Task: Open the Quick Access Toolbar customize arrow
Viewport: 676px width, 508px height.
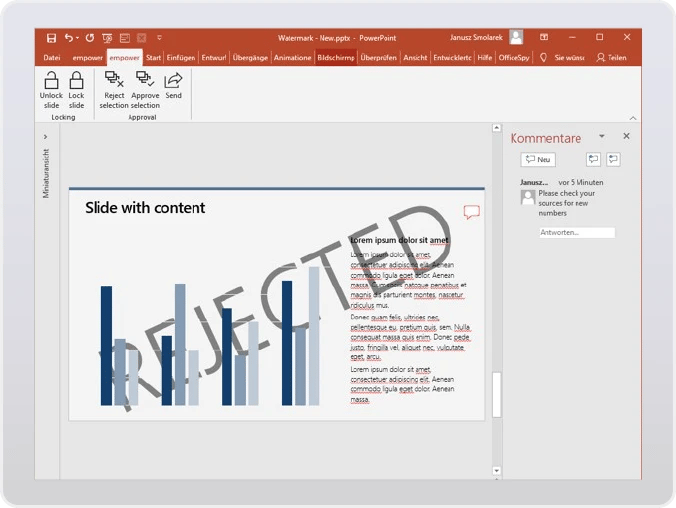Action: (160, 38)
